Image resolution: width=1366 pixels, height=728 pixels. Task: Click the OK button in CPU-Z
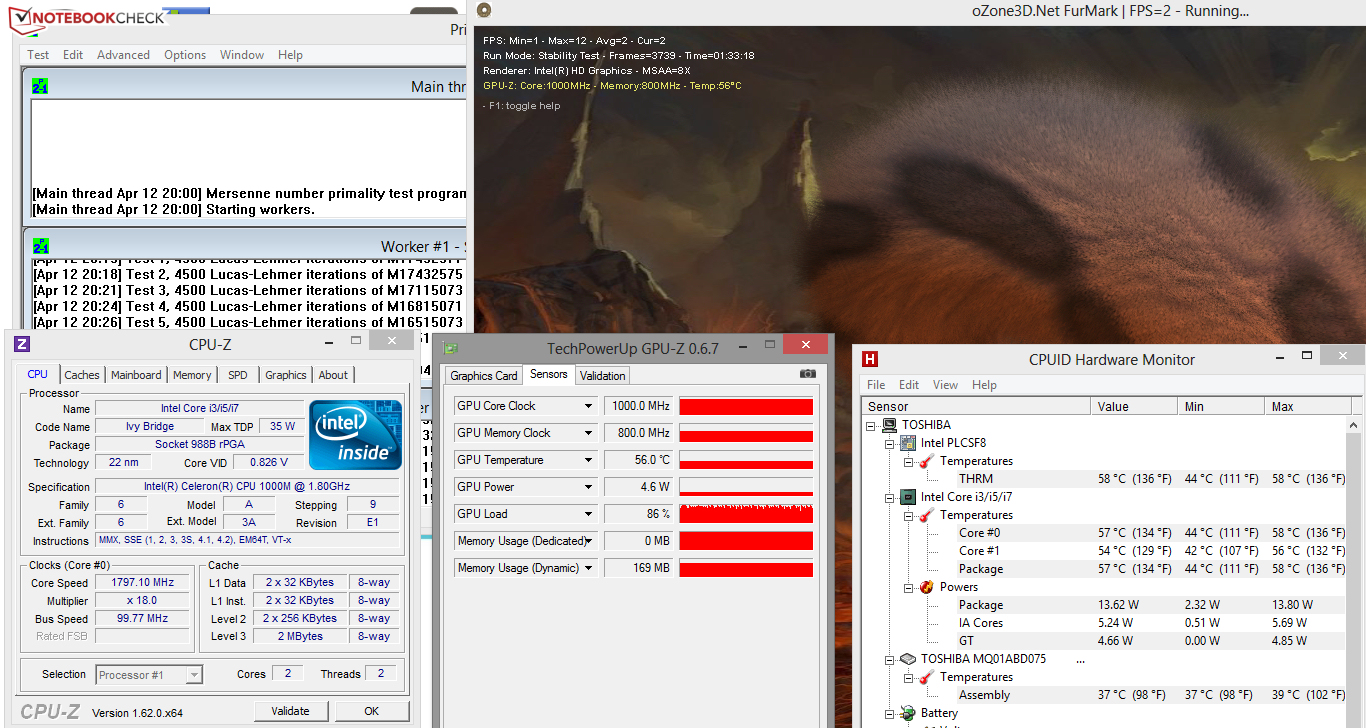coord(371,711)
